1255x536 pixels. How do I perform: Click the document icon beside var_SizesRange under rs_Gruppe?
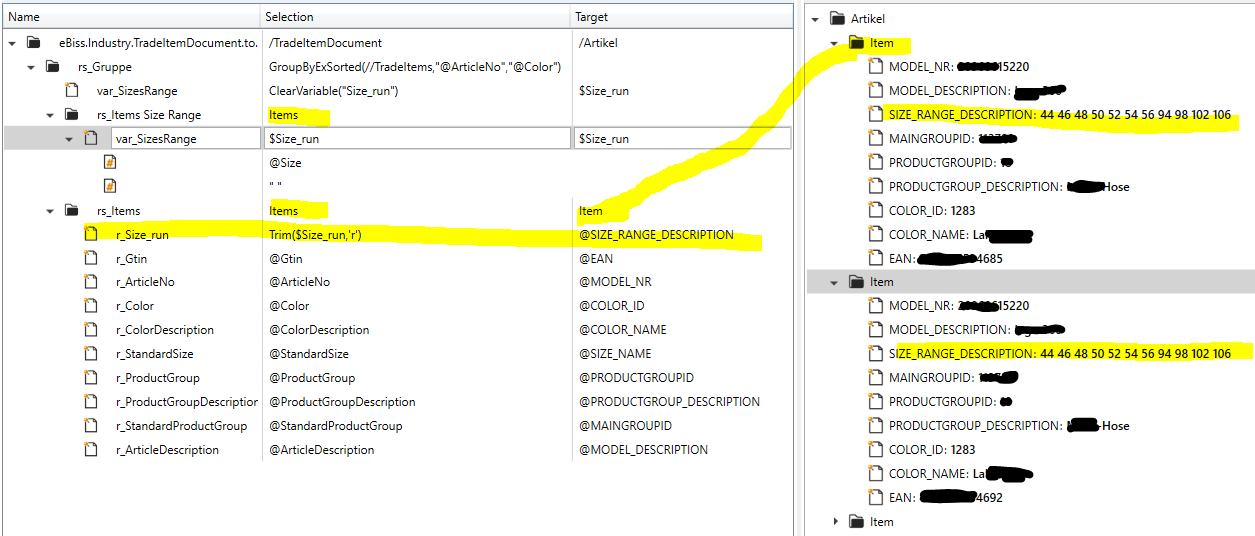tap(72, 91)
